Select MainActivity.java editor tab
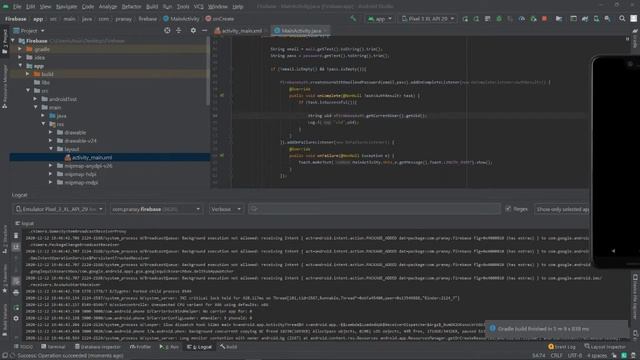This screenshot has width=640, height=360. (301, 31)
